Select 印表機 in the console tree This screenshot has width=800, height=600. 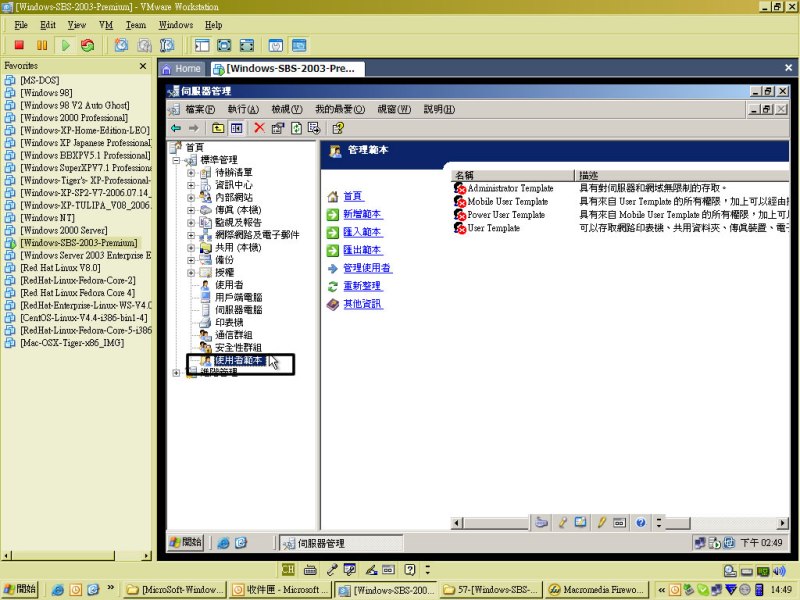229,322
